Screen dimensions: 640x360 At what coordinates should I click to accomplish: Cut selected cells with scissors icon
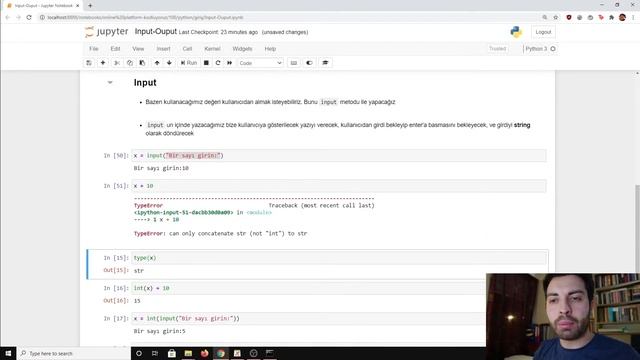[117, 63]
